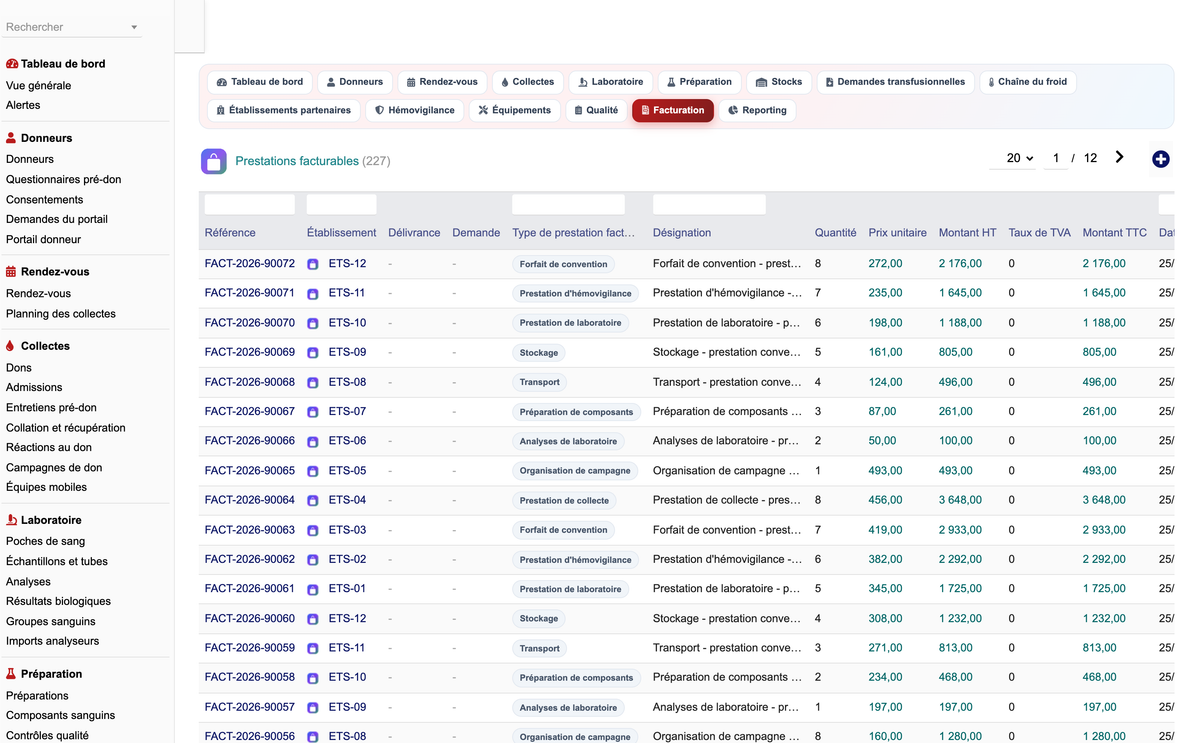This screenshot has height=743, width=1200.
Task: Open Demandes transfusionnelles tab
Action: coord(895,82)
